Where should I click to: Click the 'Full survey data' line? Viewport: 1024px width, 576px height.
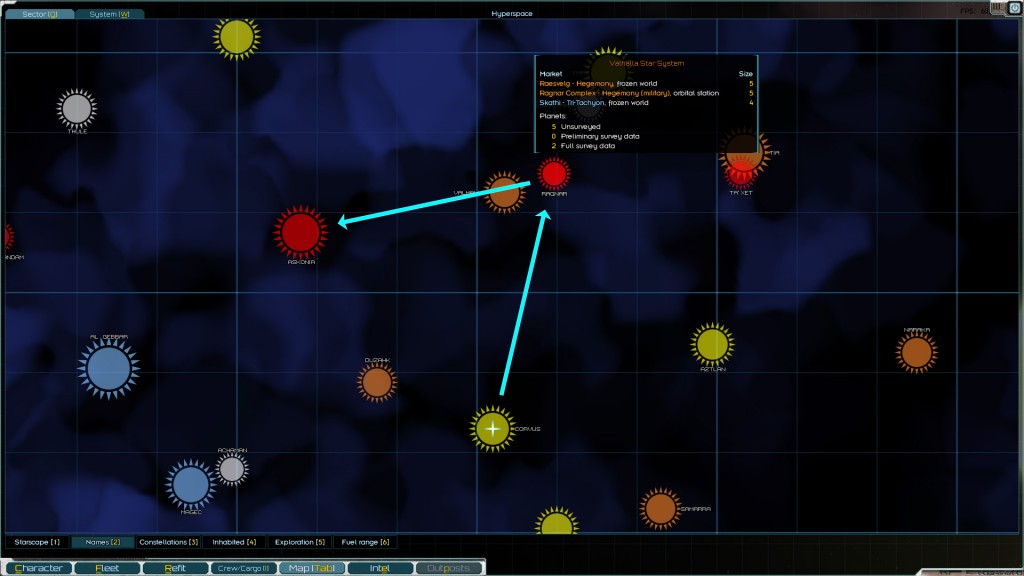coord(583,146)
